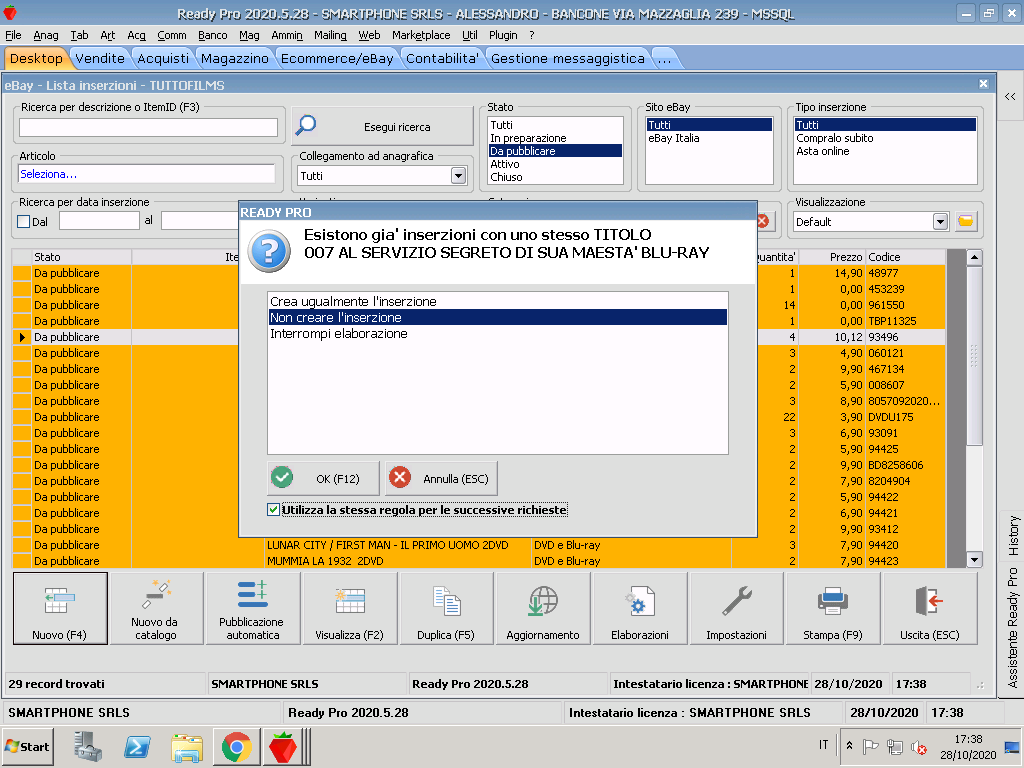Open Google Chrome from the taskbar

pos(236,746)
